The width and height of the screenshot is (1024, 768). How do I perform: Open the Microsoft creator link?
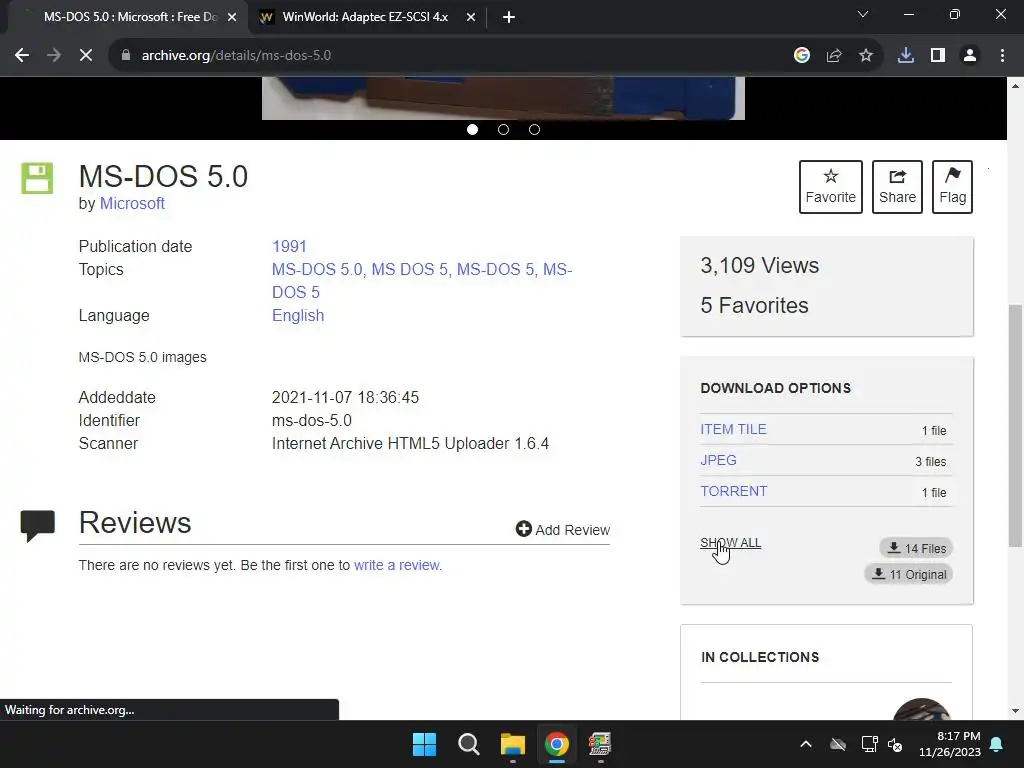[x=132, y=204]
